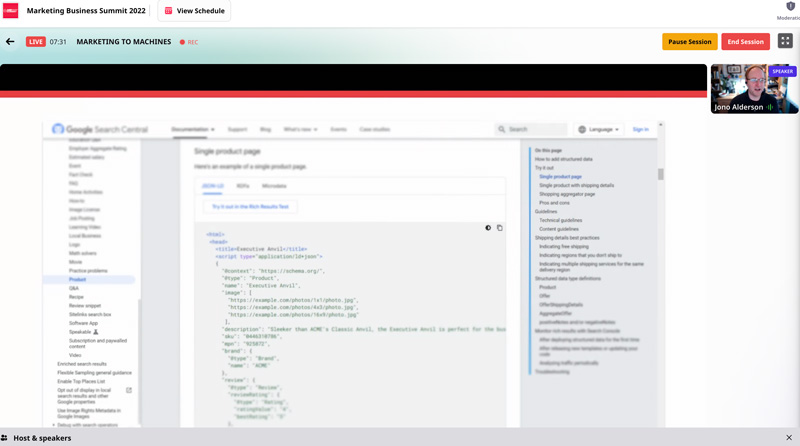Open the Case studies menu item
This screenshot has height=446, width=800.
point(374,130)
